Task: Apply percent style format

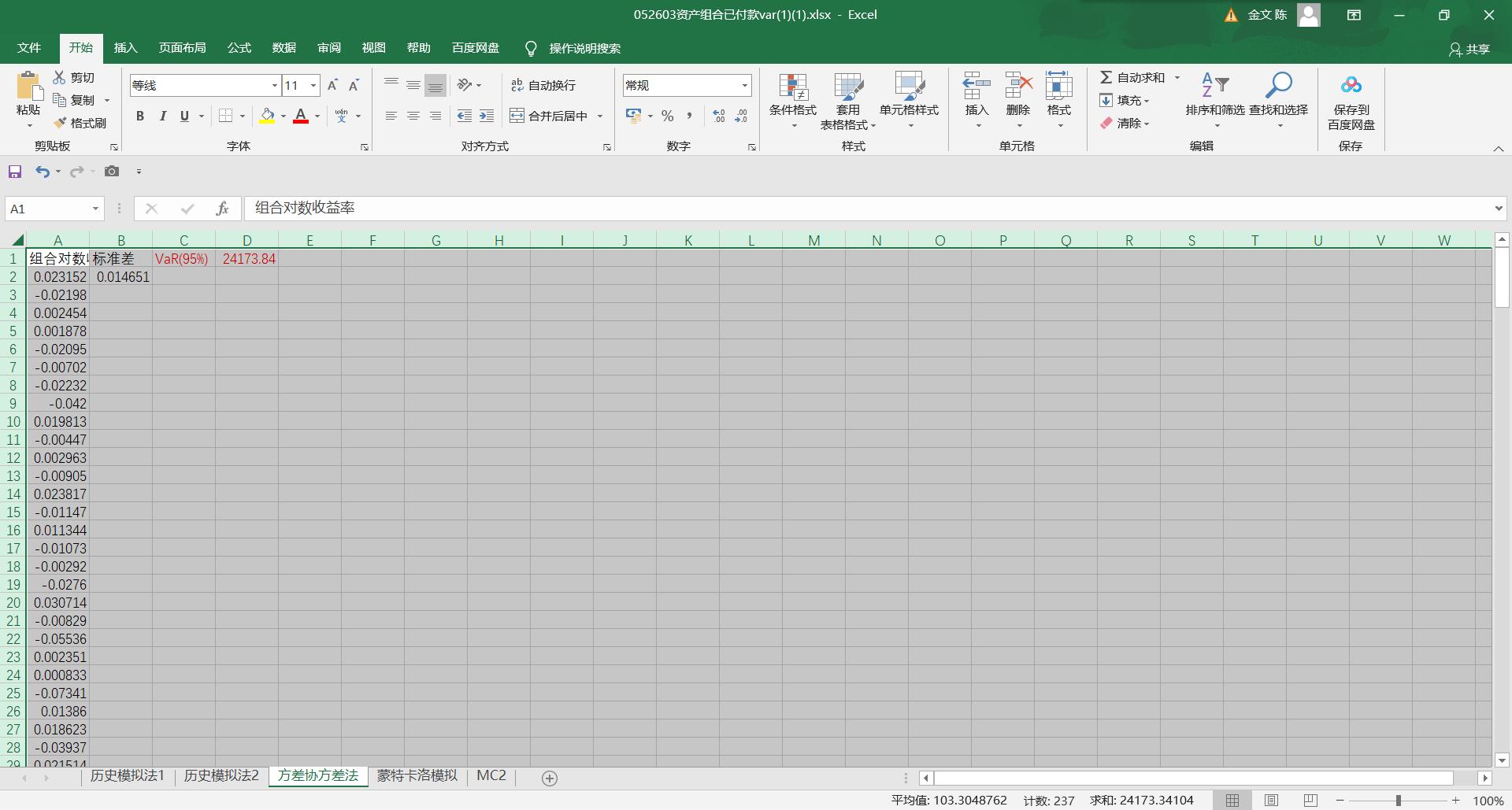Action: click(x=668, y=116)
